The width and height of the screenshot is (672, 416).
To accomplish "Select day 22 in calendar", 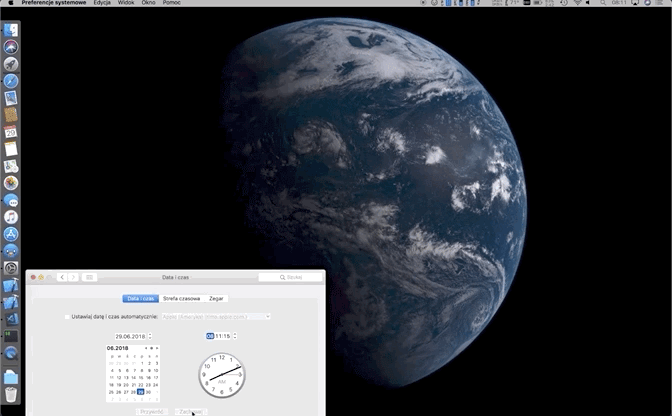I will pos(141,385).
